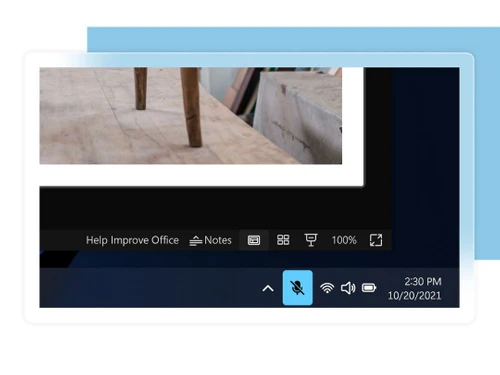Fit slide to current window icon

click(x=376, y=240)
